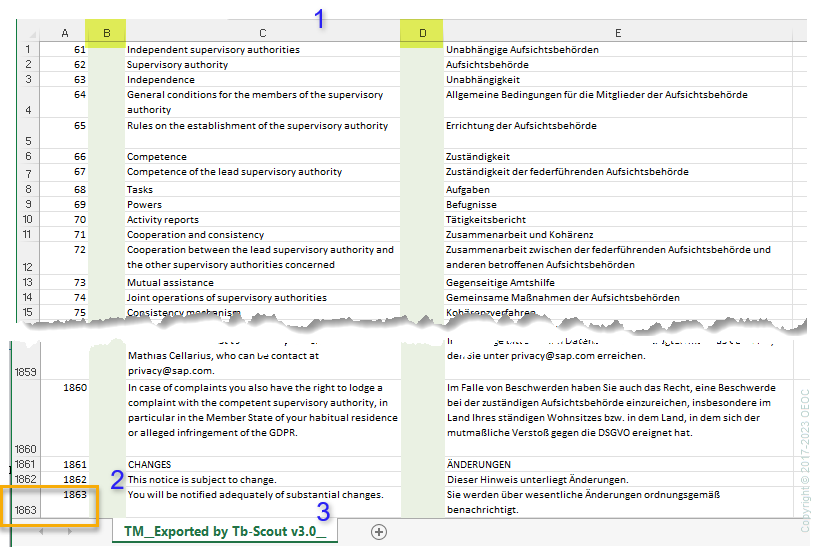Screen dimensions: 822x549
Task: Click the next sheet navigation arrow
Action: coord(67,532)
